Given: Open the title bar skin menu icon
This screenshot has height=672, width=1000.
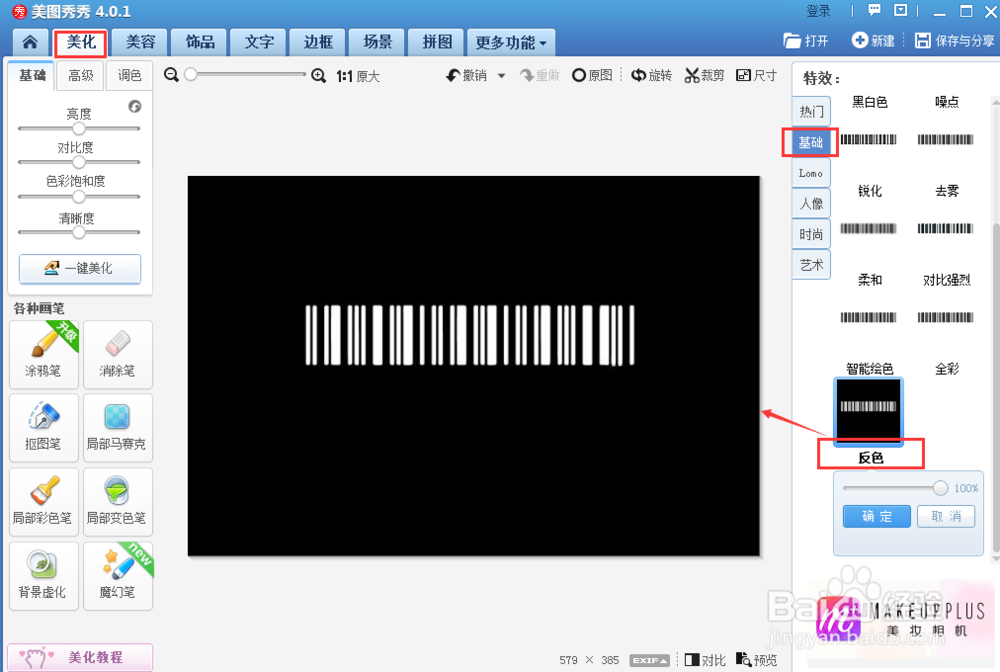Looking at the screenshot, I should [x=901, y=10].
